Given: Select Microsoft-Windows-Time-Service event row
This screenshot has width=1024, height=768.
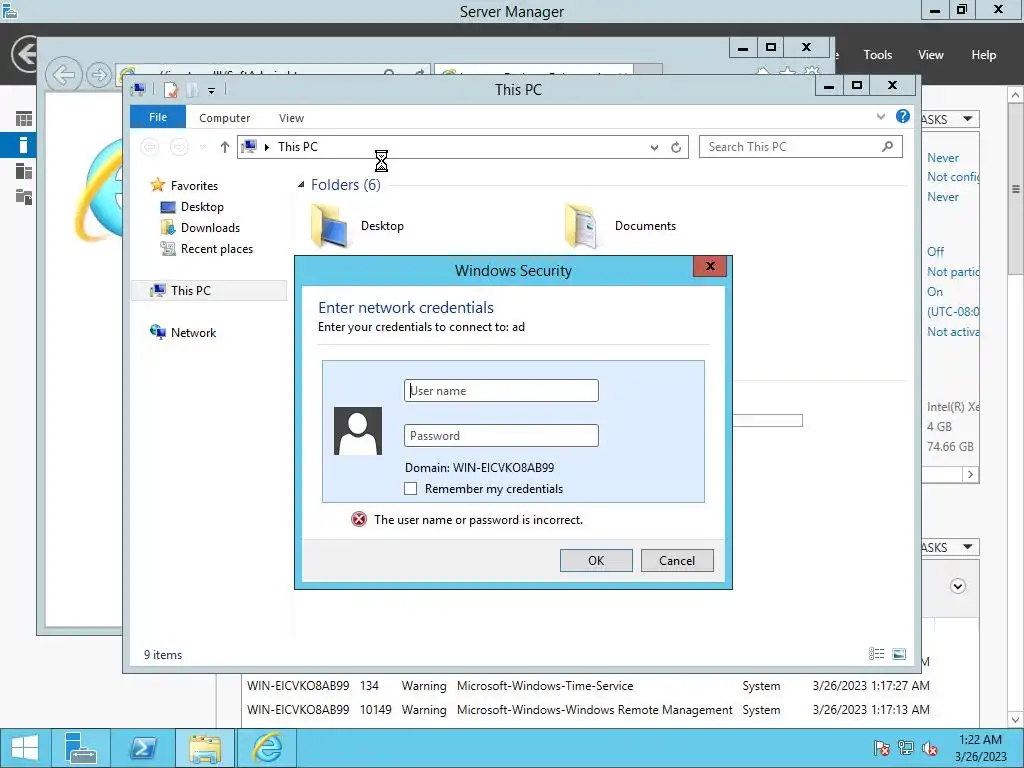Looking at the screenshot, I should tap(588, 686).
